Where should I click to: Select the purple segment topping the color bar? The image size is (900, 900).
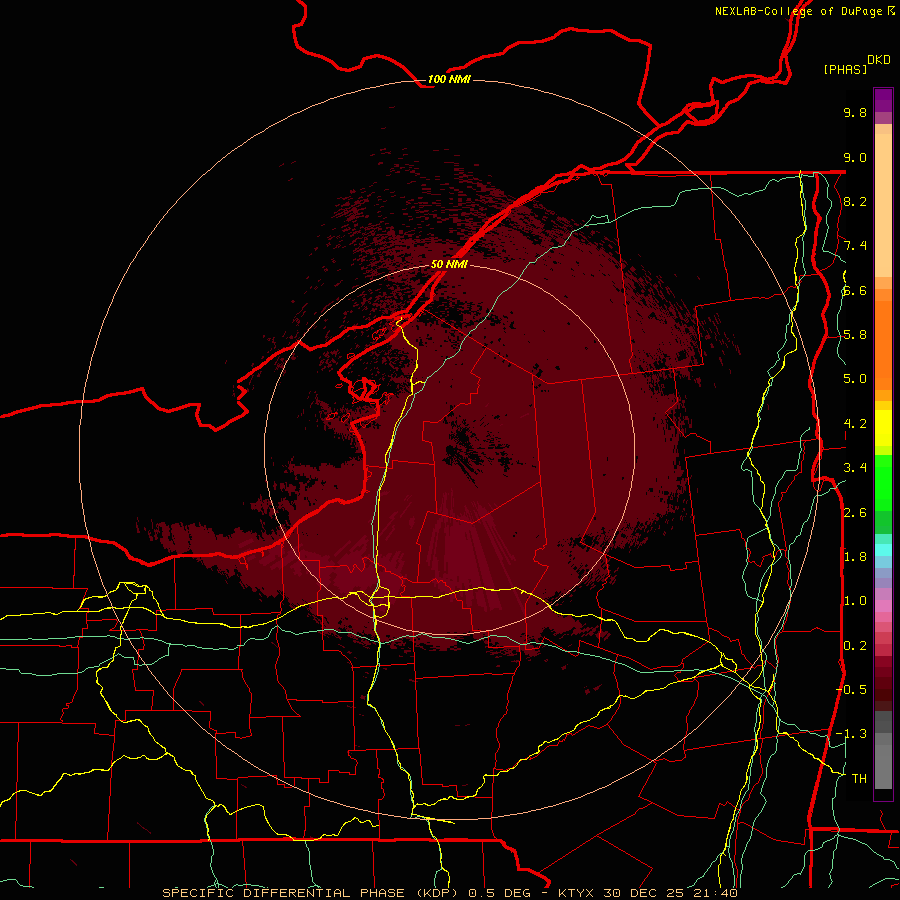(x=883, y=100)
